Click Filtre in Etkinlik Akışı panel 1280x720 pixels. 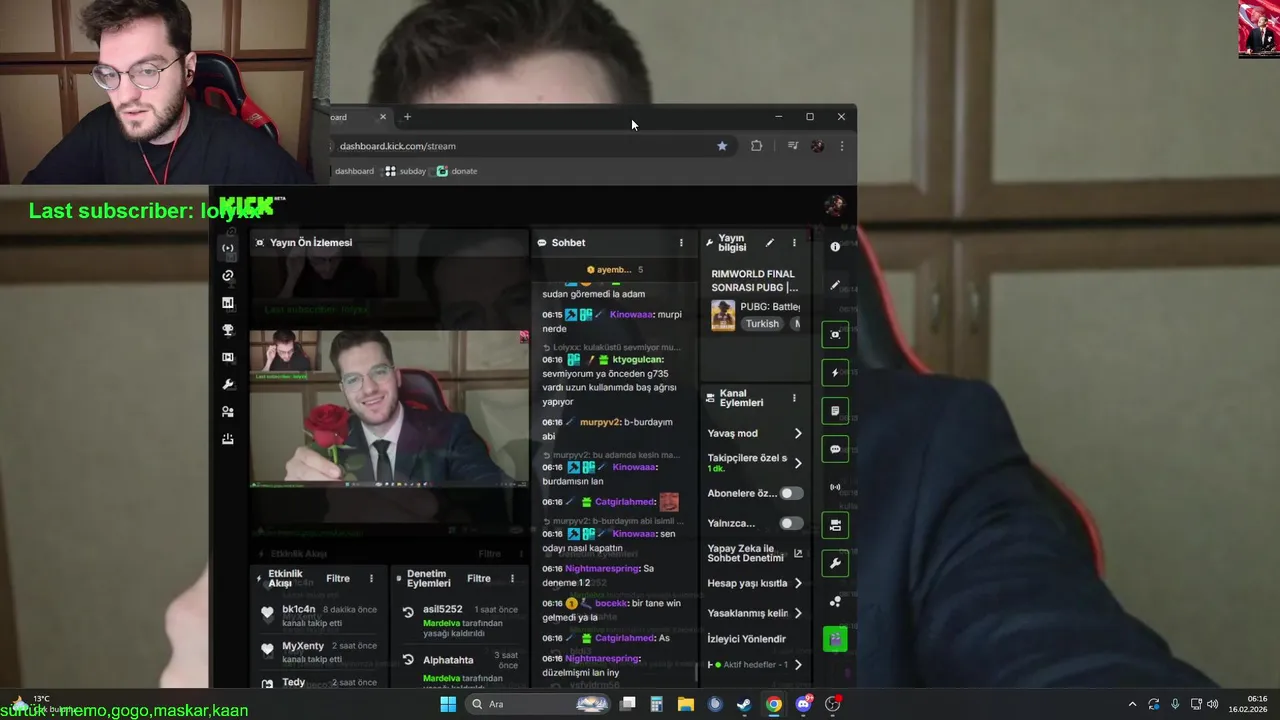pyautogui.click(x=338, y=578)
